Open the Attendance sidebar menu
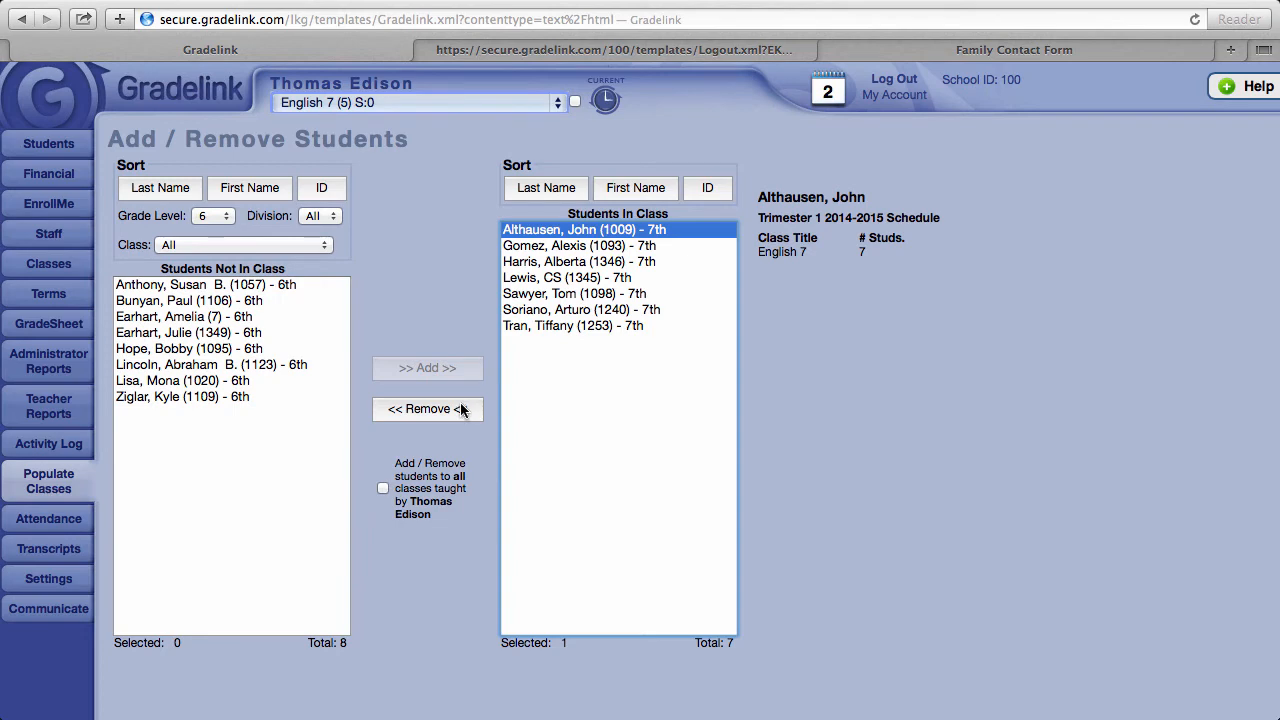Viewport: 1280px width, 720px height. (49, 519)
